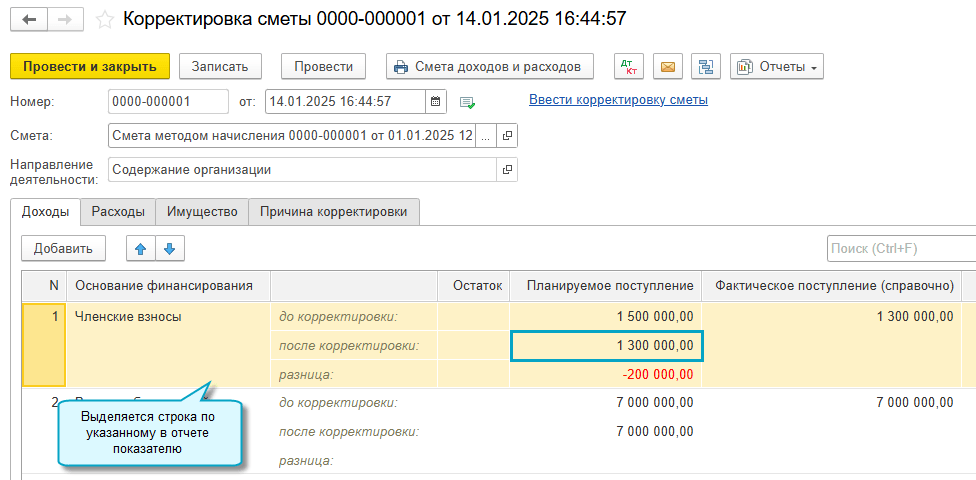The image size is (976, 480).
Task: Open the Причина корректировки tab
Action: (333, 212)
